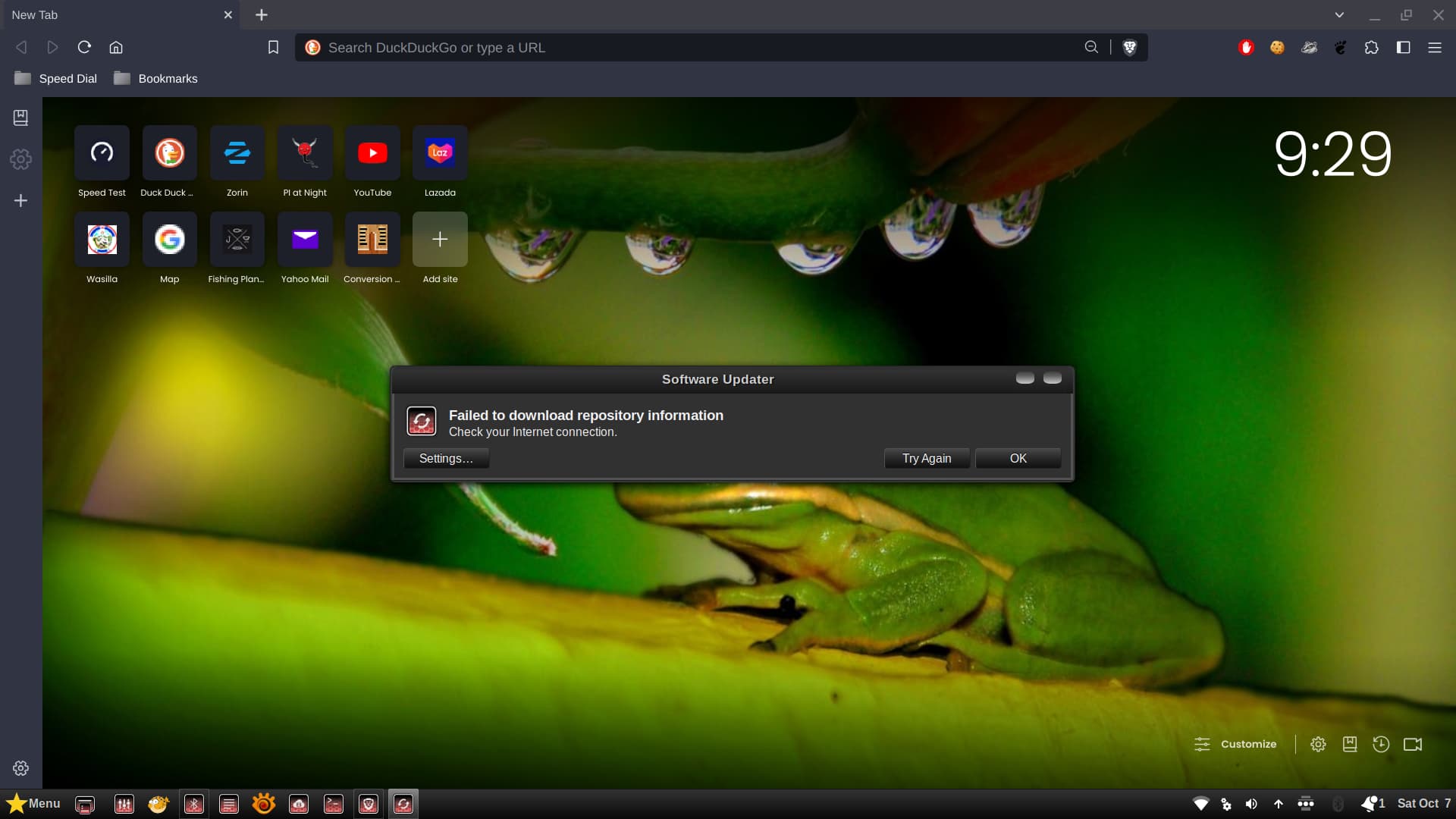1456x819 pixels.
Task: Open settings gear on new tab page
Action: tap(1318, 744)
